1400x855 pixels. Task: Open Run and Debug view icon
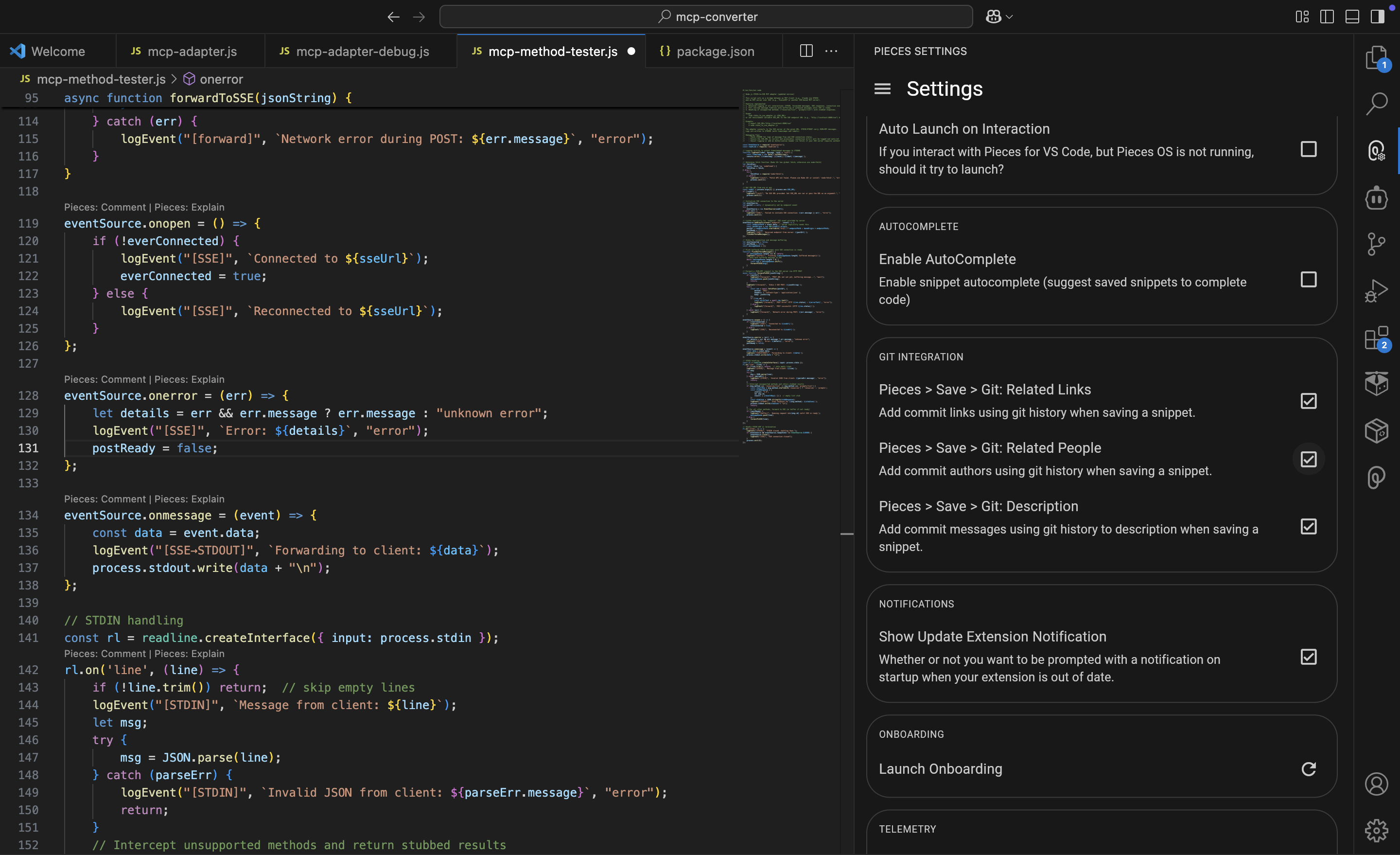click(x=1376, y=291)
